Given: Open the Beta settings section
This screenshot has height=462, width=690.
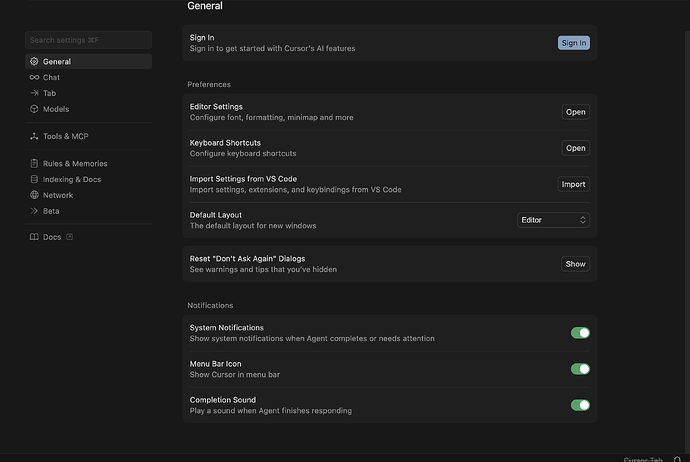Looking at the screenshot, I should pos(88,211).
